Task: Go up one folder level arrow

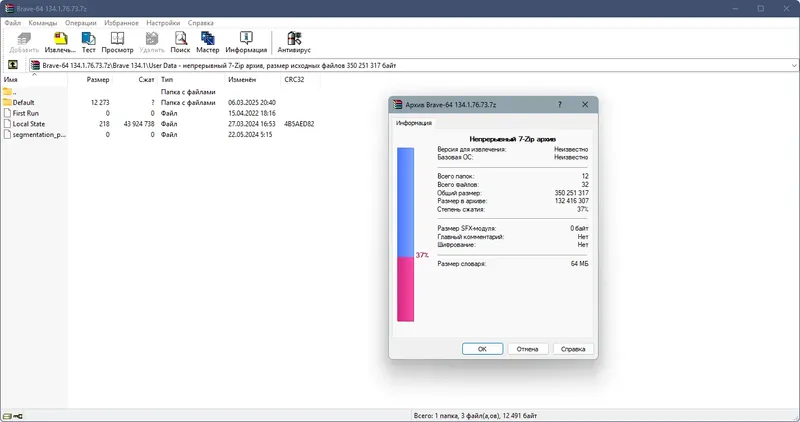Action: [12, 65]
